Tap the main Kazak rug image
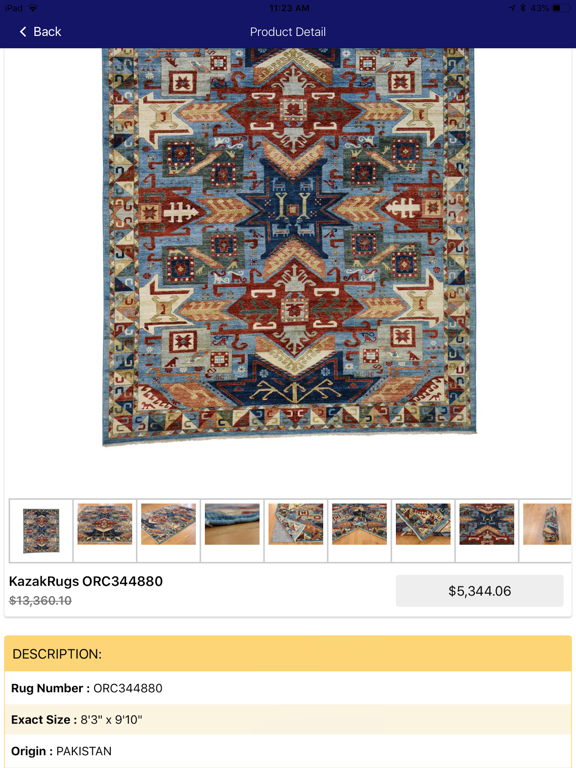 (x=289, y=246)
